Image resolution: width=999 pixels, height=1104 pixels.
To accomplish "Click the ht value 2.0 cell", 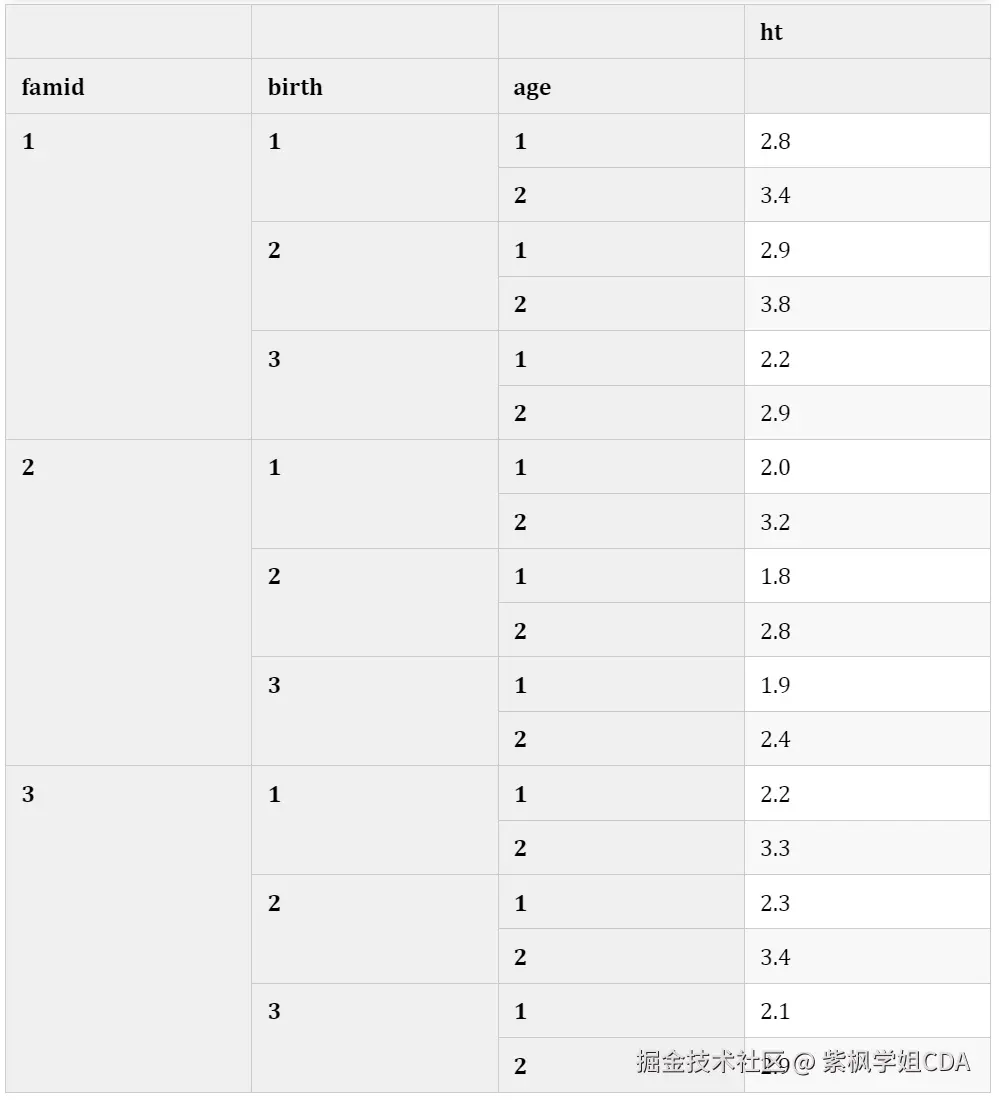I will (x=775, y=467).
